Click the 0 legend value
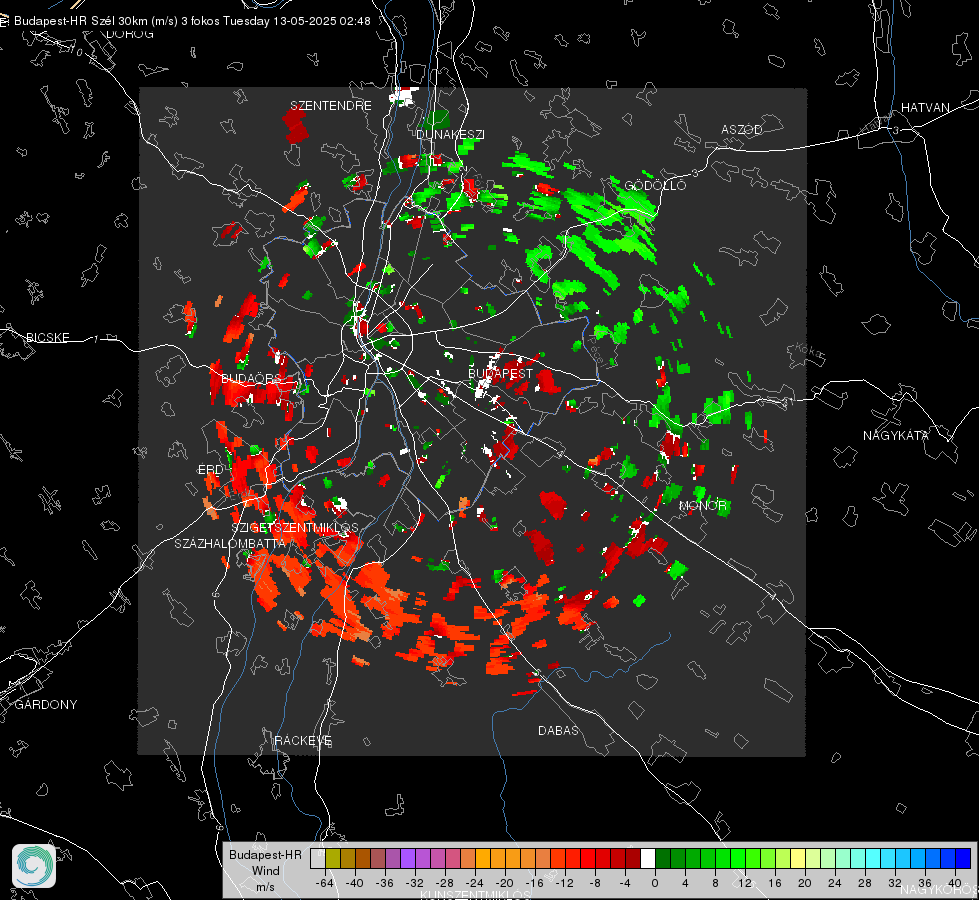Image resolution: width=979 pixels, height=900 pixels. tap(655, 883)
